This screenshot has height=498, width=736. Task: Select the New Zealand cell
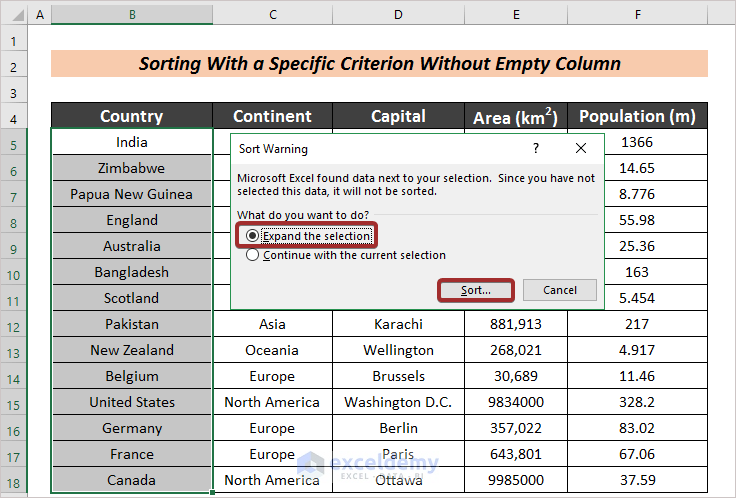coord(132,350)
